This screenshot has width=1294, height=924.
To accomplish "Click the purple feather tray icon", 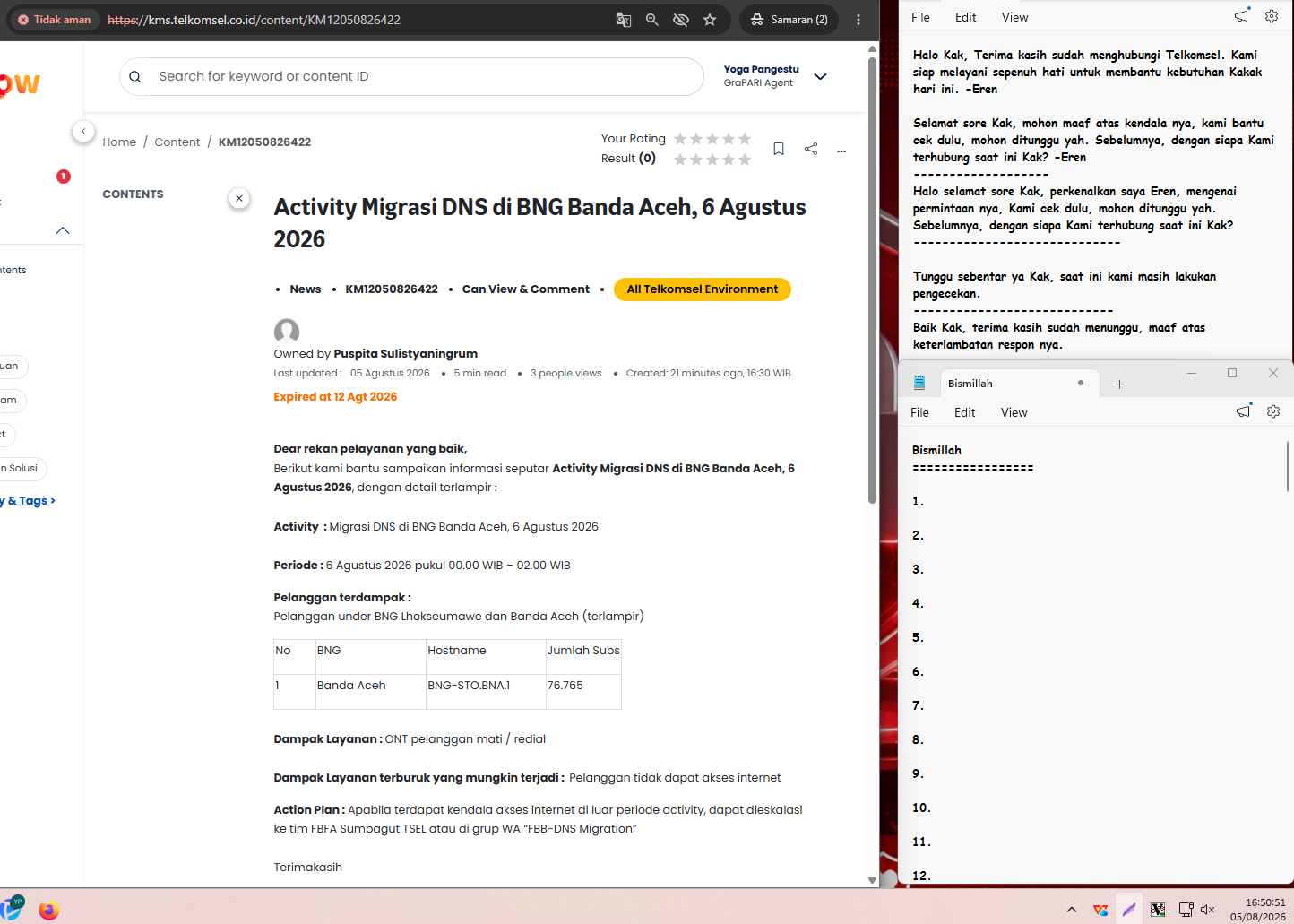I will [x=1129, y=910].
